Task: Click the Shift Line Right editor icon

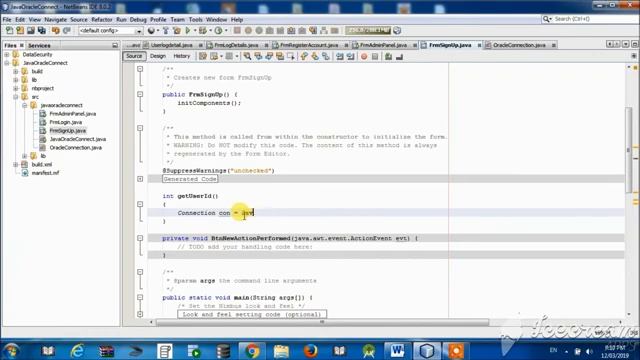Action: click(351, 56)
